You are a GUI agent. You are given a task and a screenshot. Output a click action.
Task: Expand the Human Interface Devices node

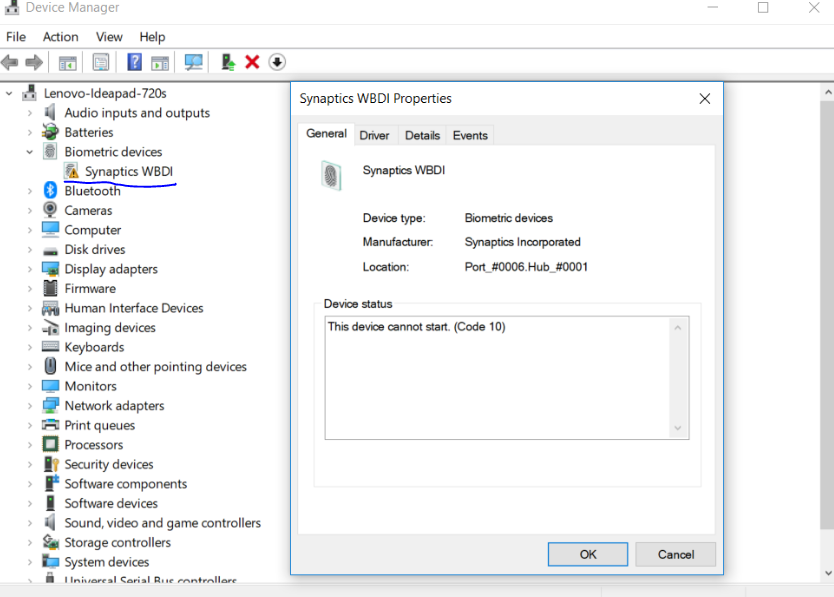[30, 308]
